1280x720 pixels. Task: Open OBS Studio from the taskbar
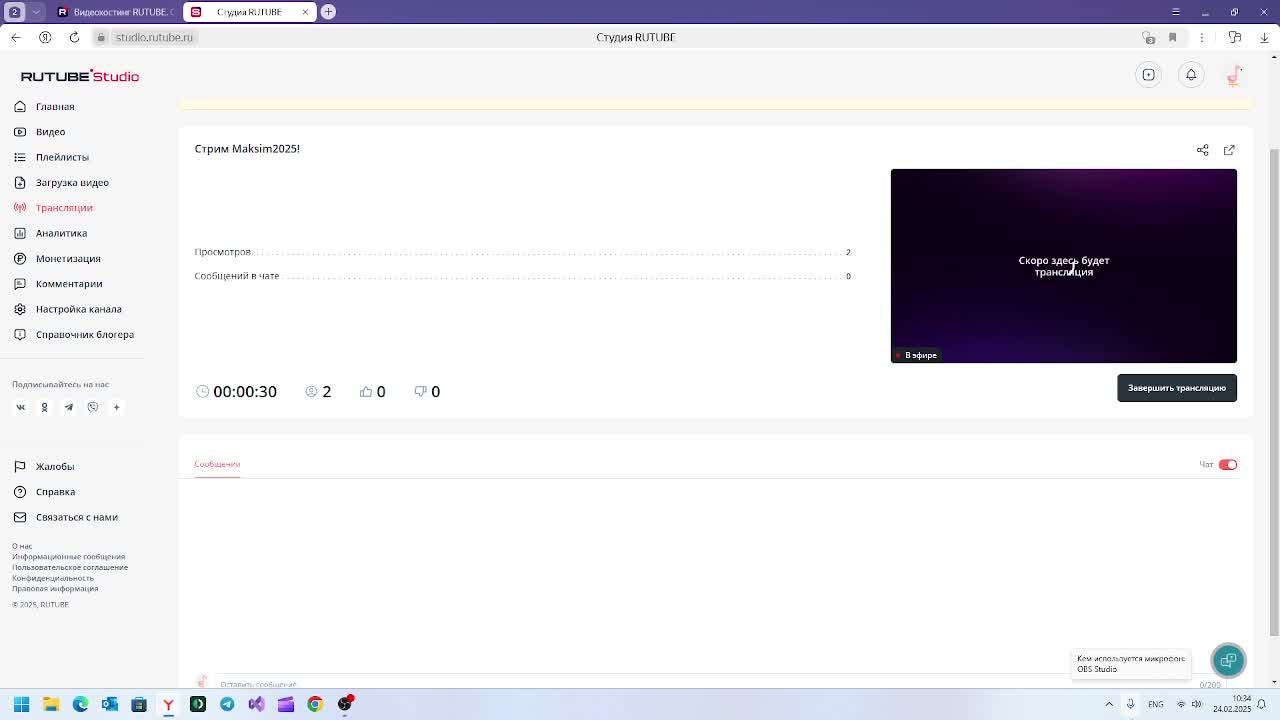coord(345,704)
